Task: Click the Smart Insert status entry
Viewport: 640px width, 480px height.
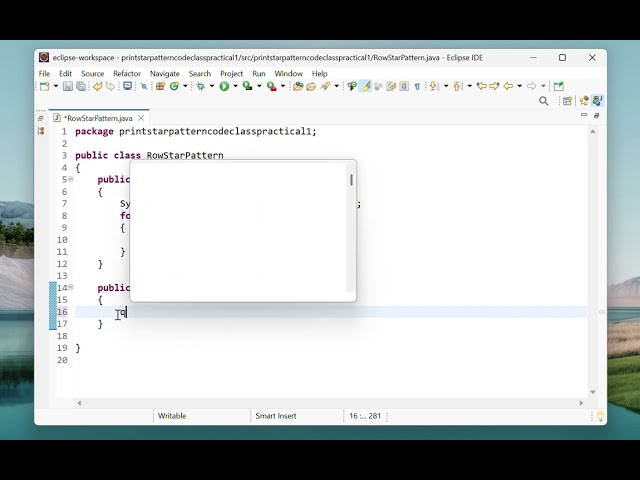Action: 276,416
